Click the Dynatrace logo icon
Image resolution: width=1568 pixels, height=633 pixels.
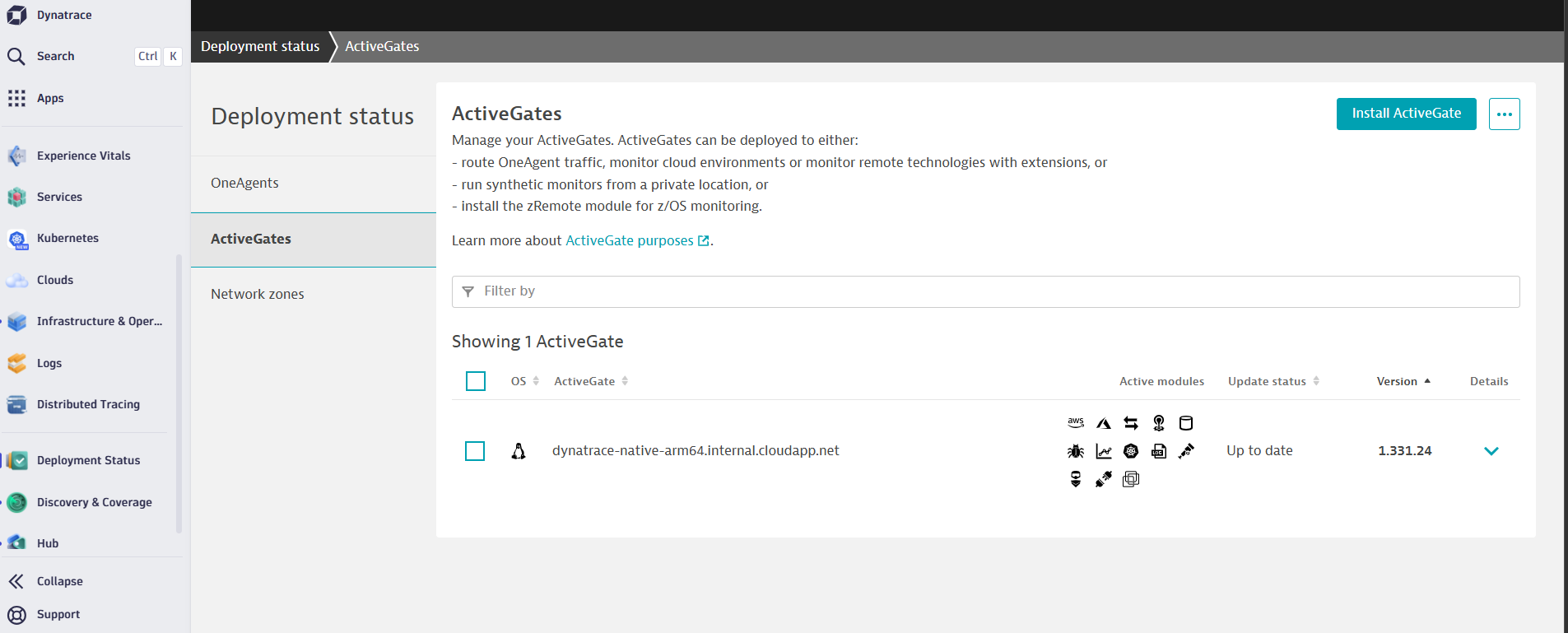pos(16,14)
